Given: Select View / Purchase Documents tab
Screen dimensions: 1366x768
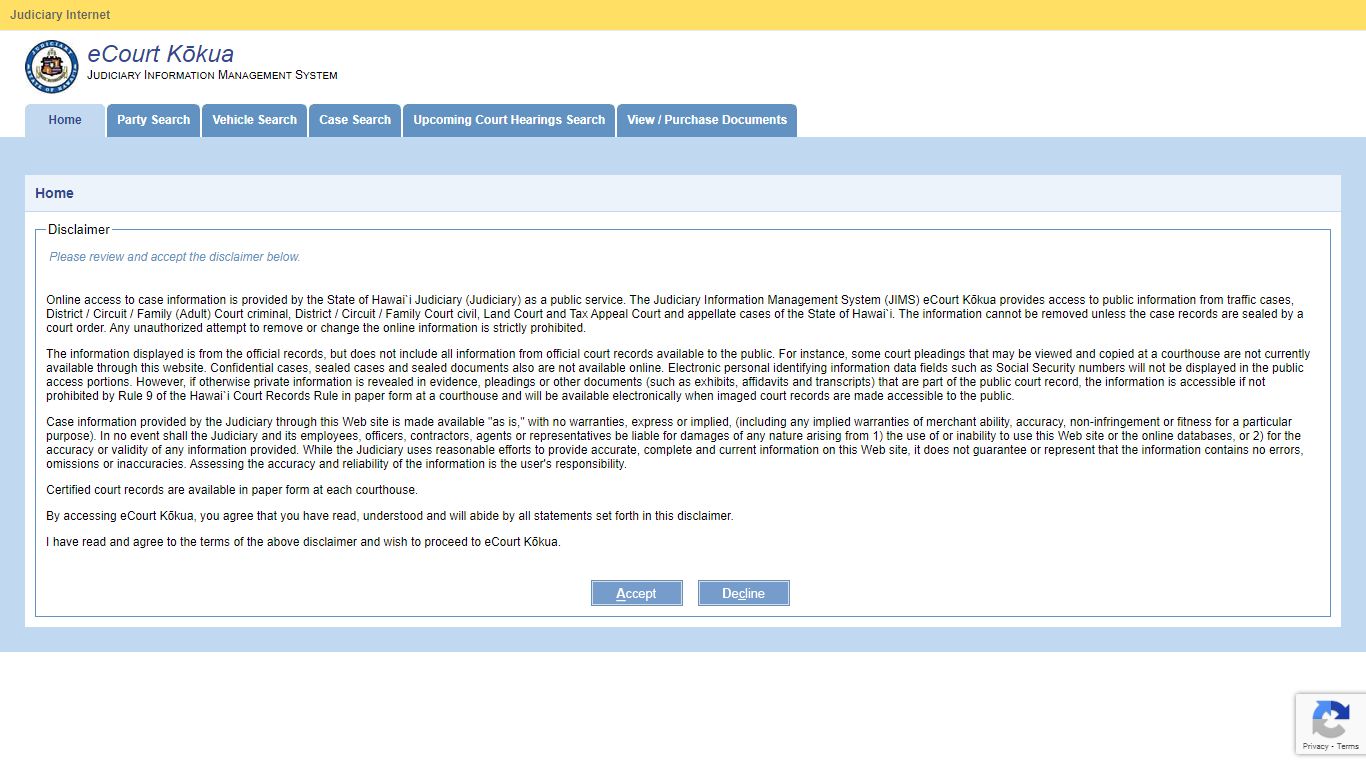Looking at the screenshot, I should click(x=707, y=120).
